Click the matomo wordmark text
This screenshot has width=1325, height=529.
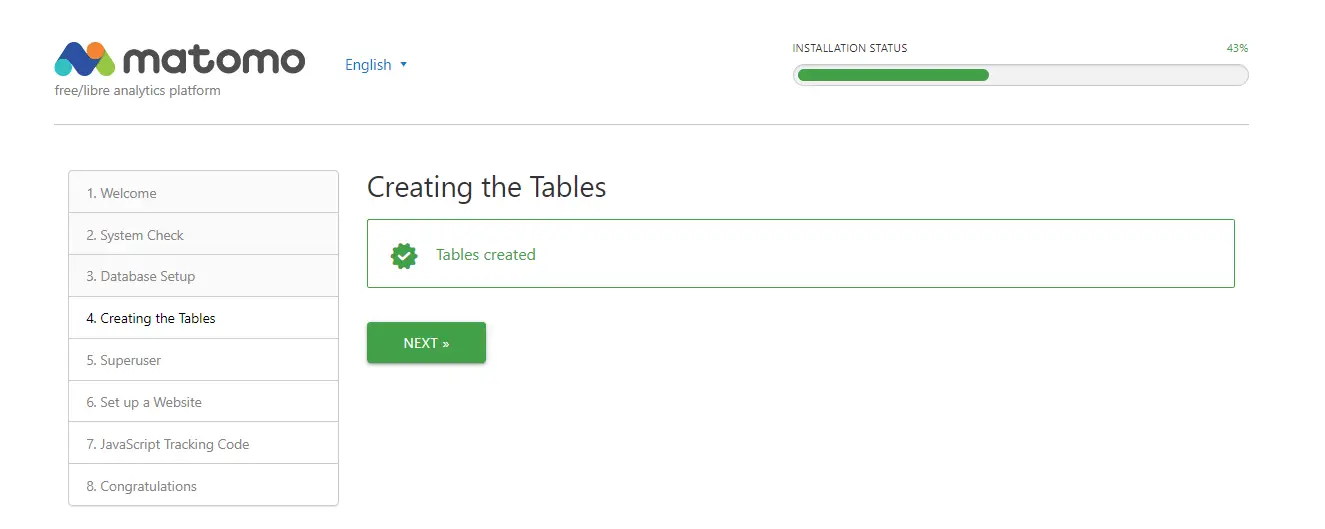(214, 60)
